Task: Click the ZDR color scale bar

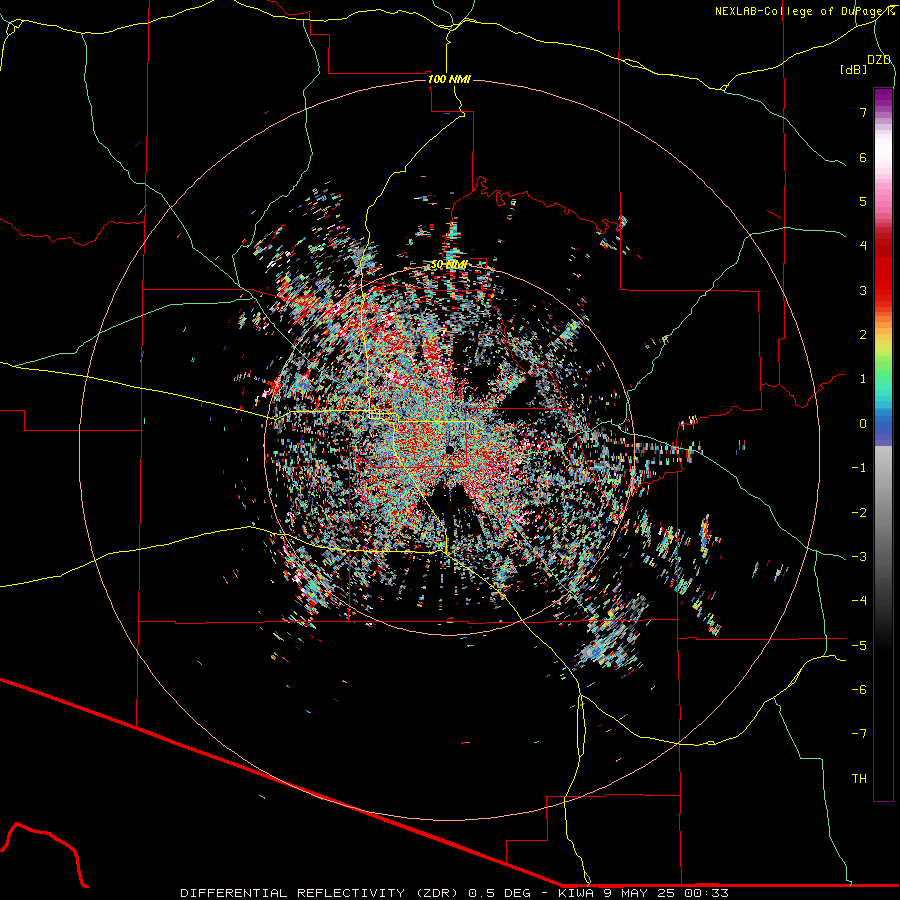Action: [883, 445]
